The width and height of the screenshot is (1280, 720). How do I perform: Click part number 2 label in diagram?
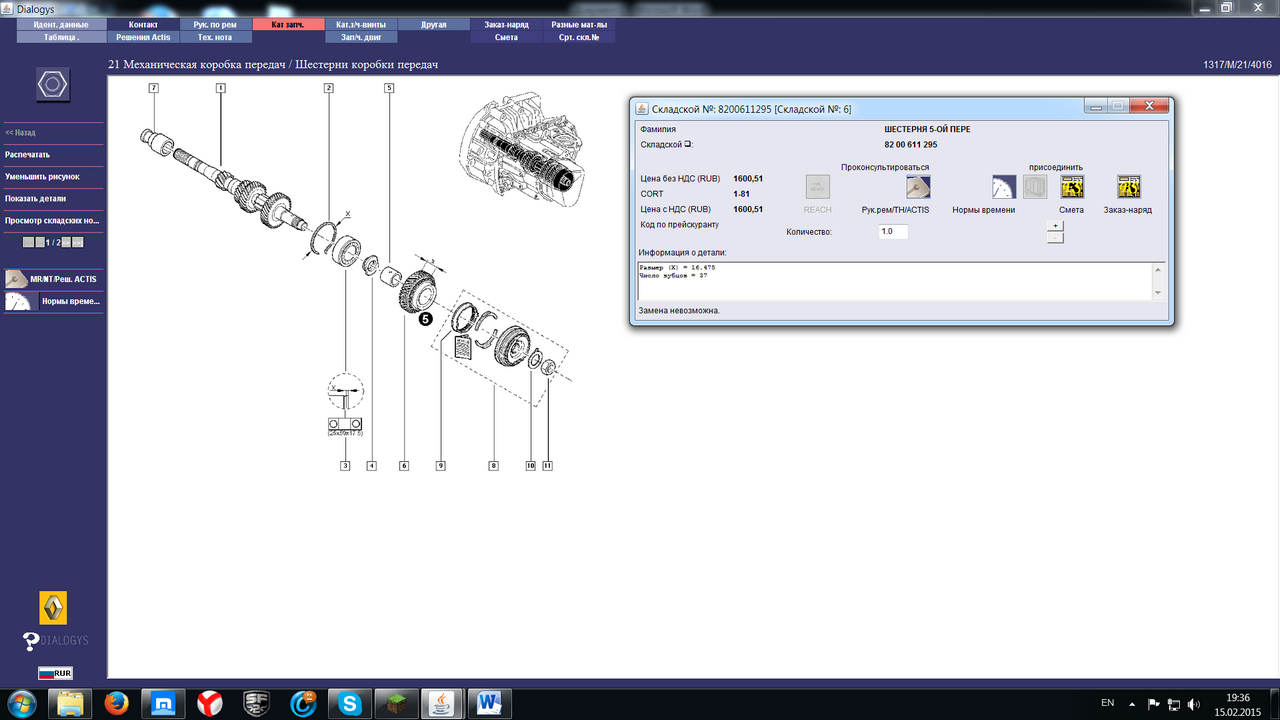(x=328, y=88)
